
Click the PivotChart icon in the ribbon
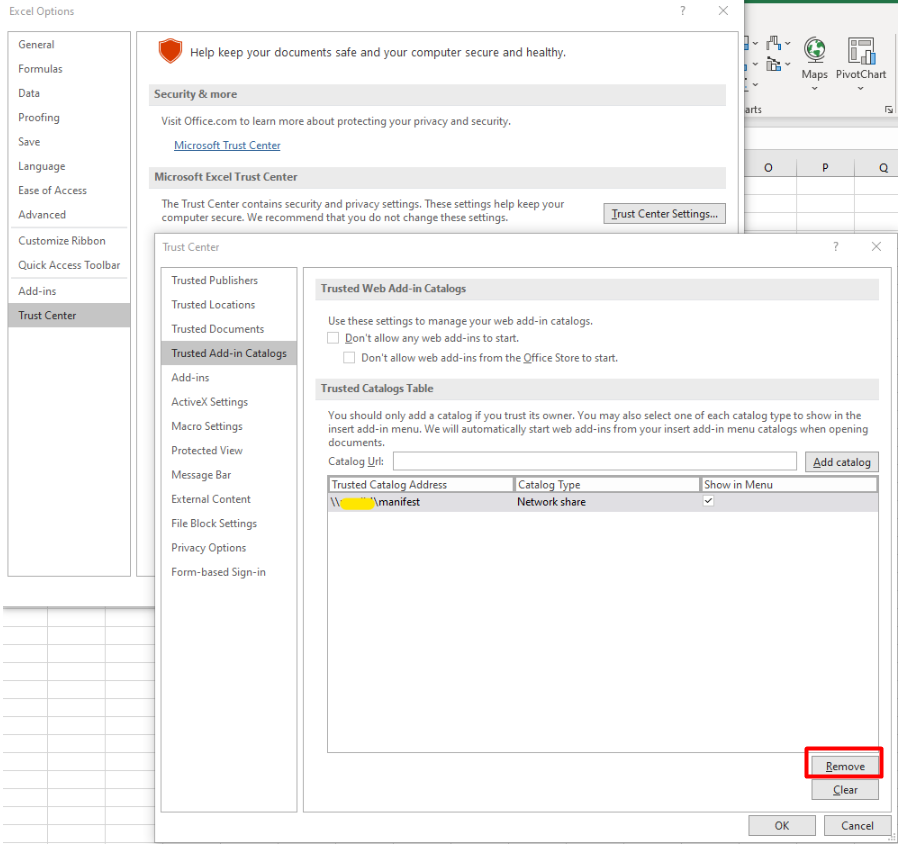(x=861, y=51)
